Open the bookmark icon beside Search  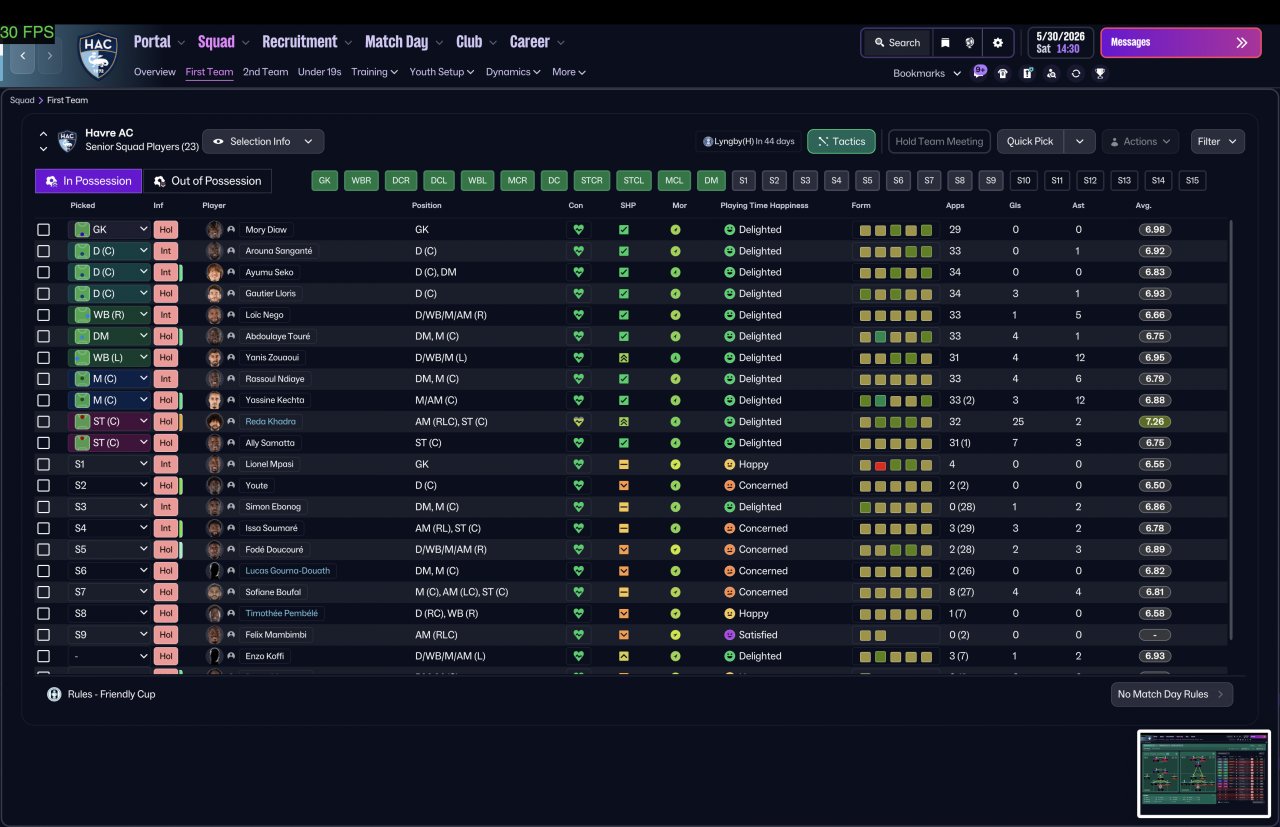tap(945, 43)
